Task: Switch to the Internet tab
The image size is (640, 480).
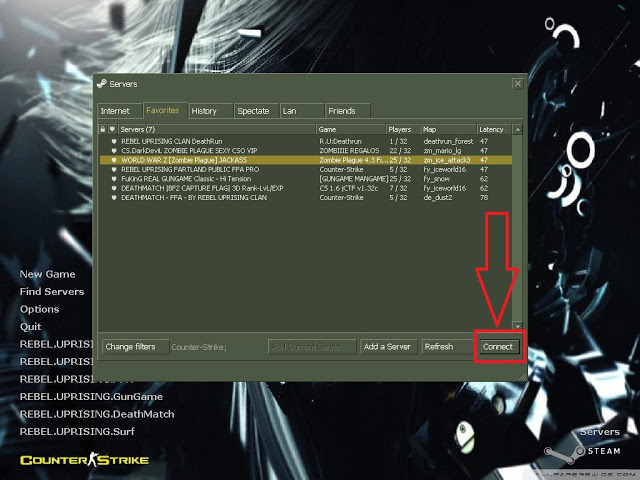Action: [x=120, y=111]
